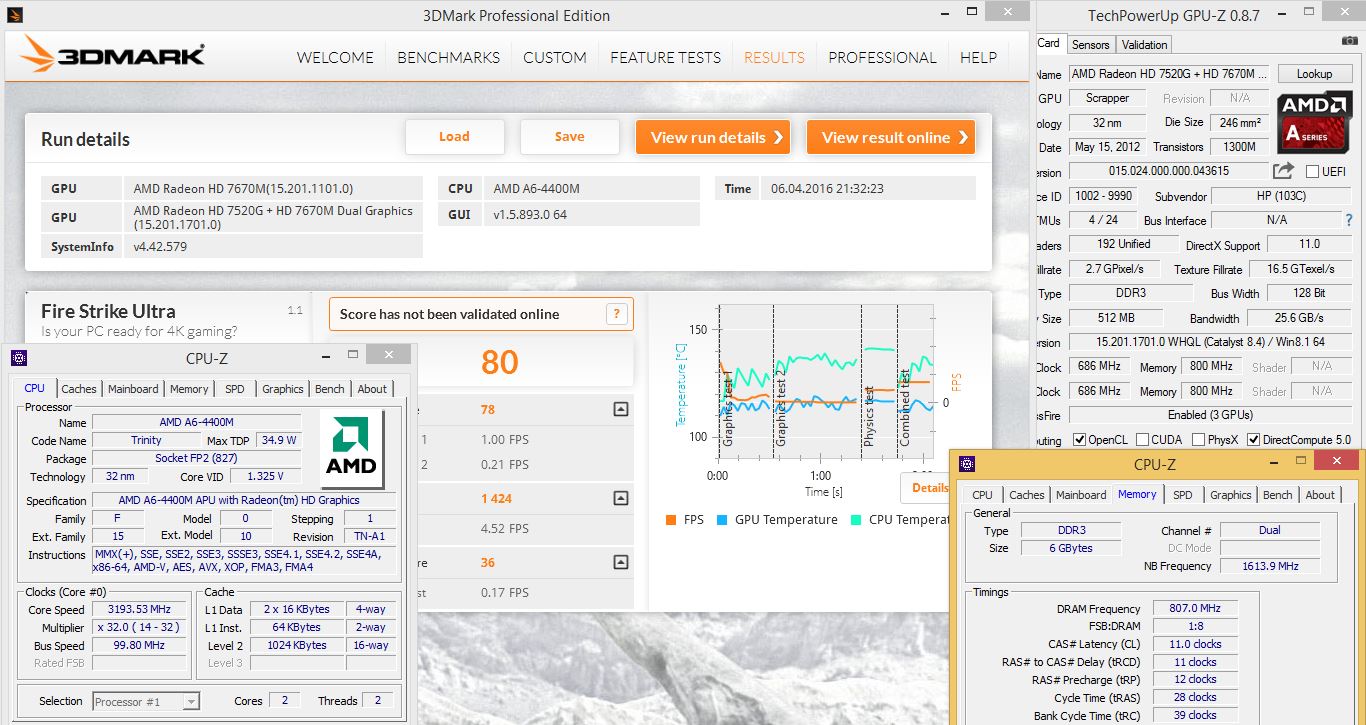This screenshot has height=725, width=1366.
Task: Click the Load button in Run details
Action: (x=454, y=137)
